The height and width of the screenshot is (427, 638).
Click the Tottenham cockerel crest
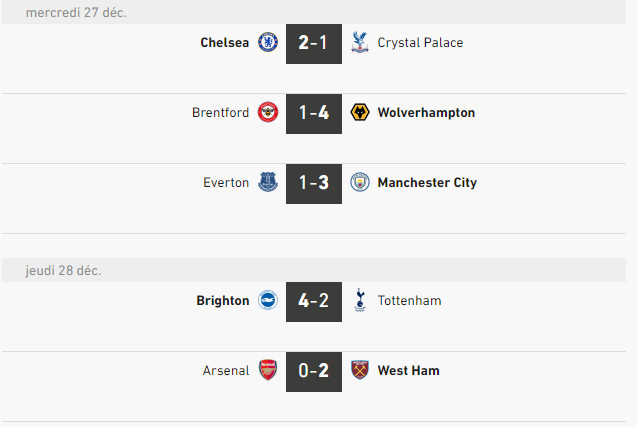pyautogui.click(x=359, y=301)
